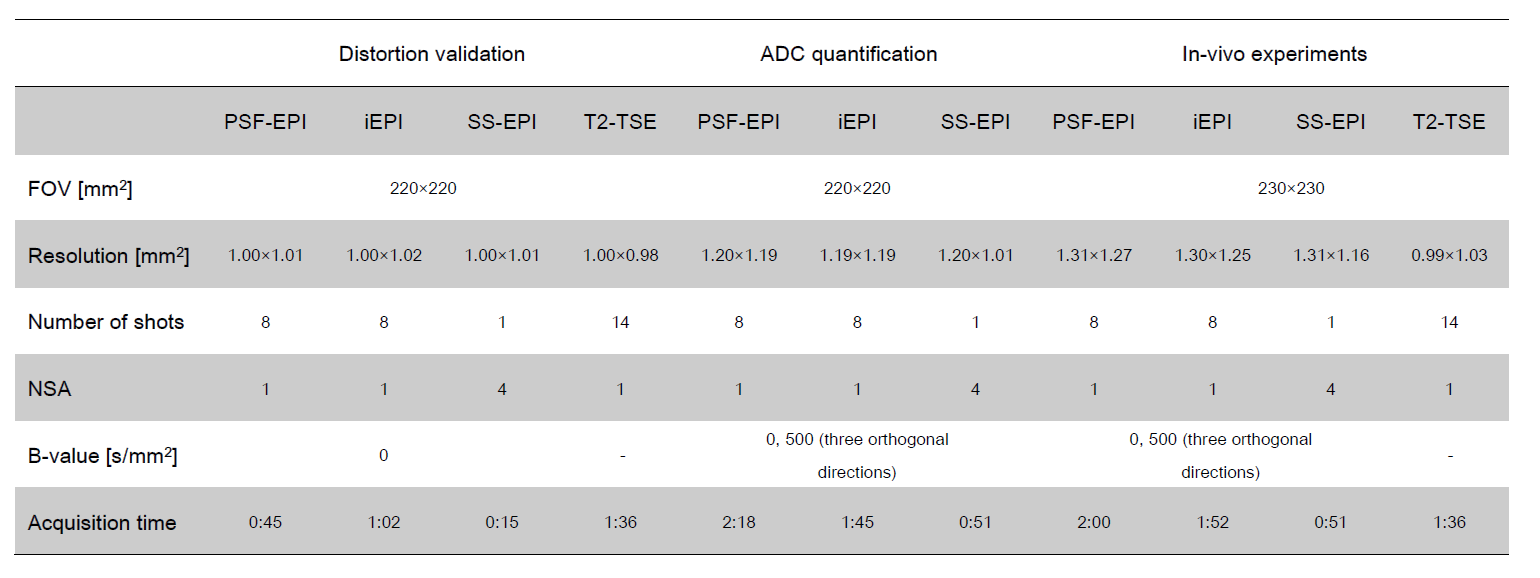Image resolution: width=1540 pixels, height=578 pixels.
Task: Click the 1.19×1.19 resolution cell
Action: point(857,255)
